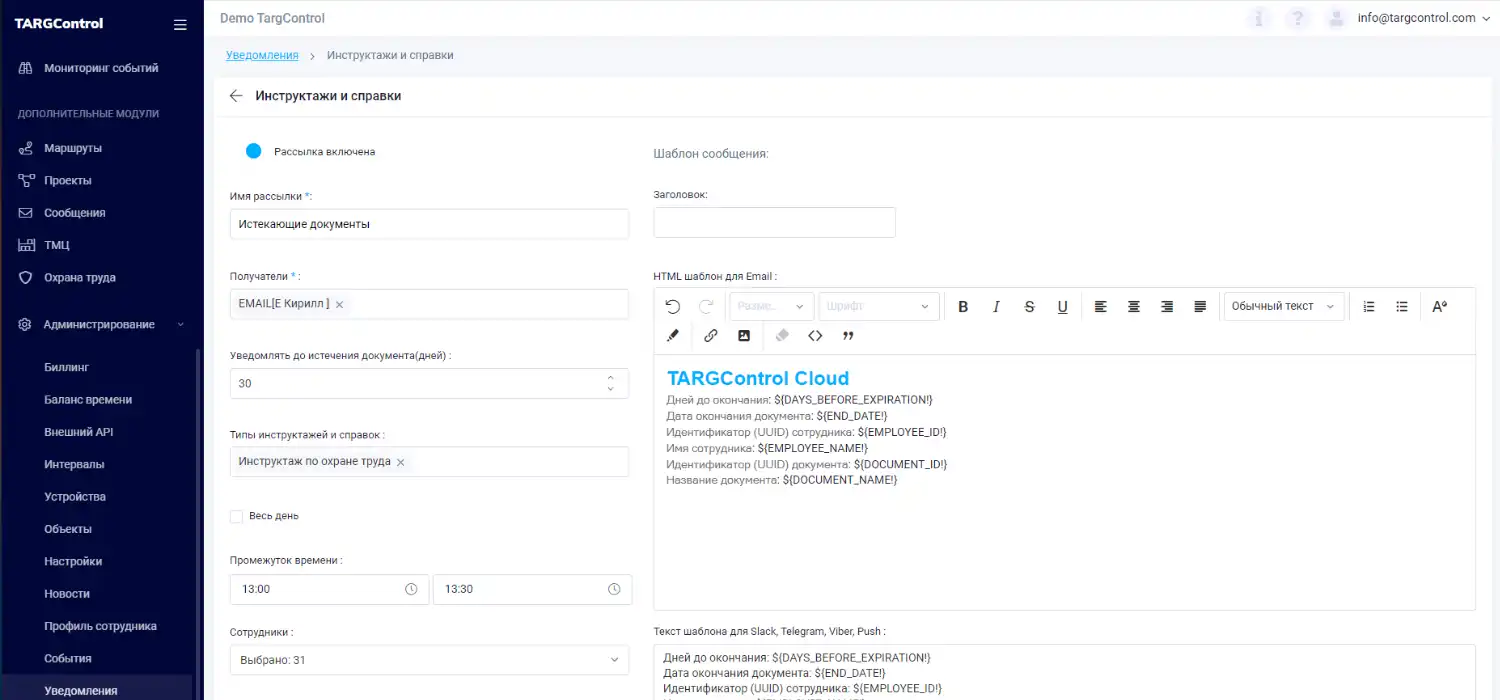The width and height of the screenshot is (1500, 700).
Task: Toggle underline formatting in the editor
Action: click(x=1062, y=306)
